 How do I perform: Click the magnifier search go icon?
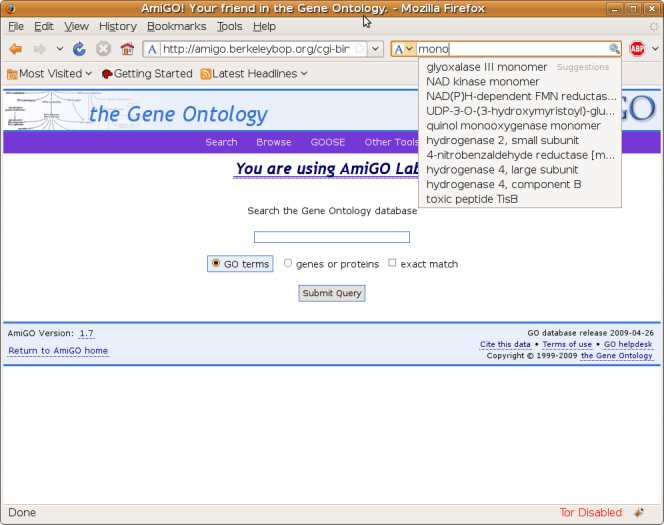tap(614, 49)
